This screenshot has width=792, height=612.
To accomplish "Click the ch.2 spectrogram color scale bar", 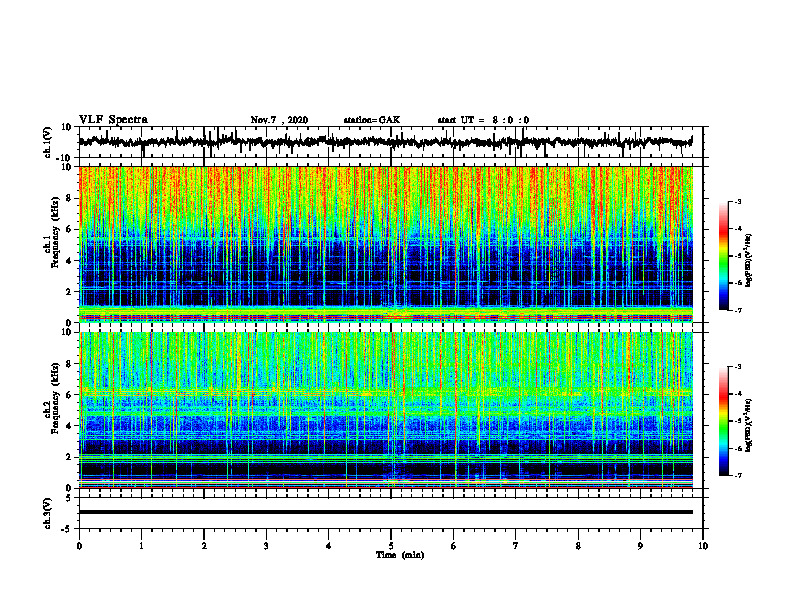I will [723, 421].
